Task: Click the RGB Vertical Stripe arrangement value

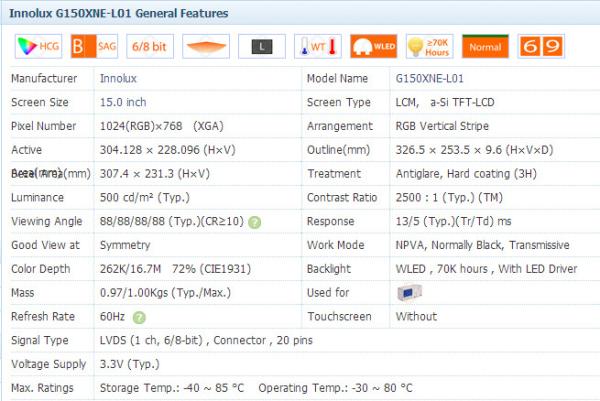Action: pos(442,126)
